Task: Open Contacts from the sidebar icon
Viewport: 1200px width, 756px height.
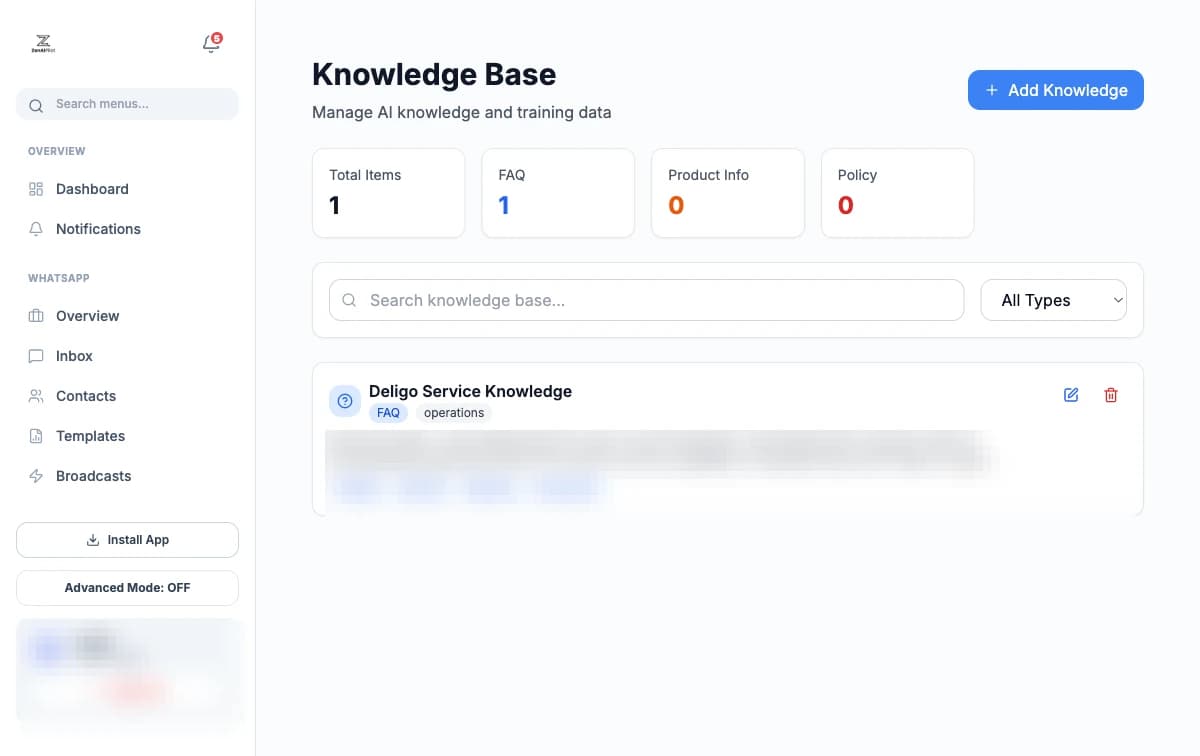Action: pos(36,396)
